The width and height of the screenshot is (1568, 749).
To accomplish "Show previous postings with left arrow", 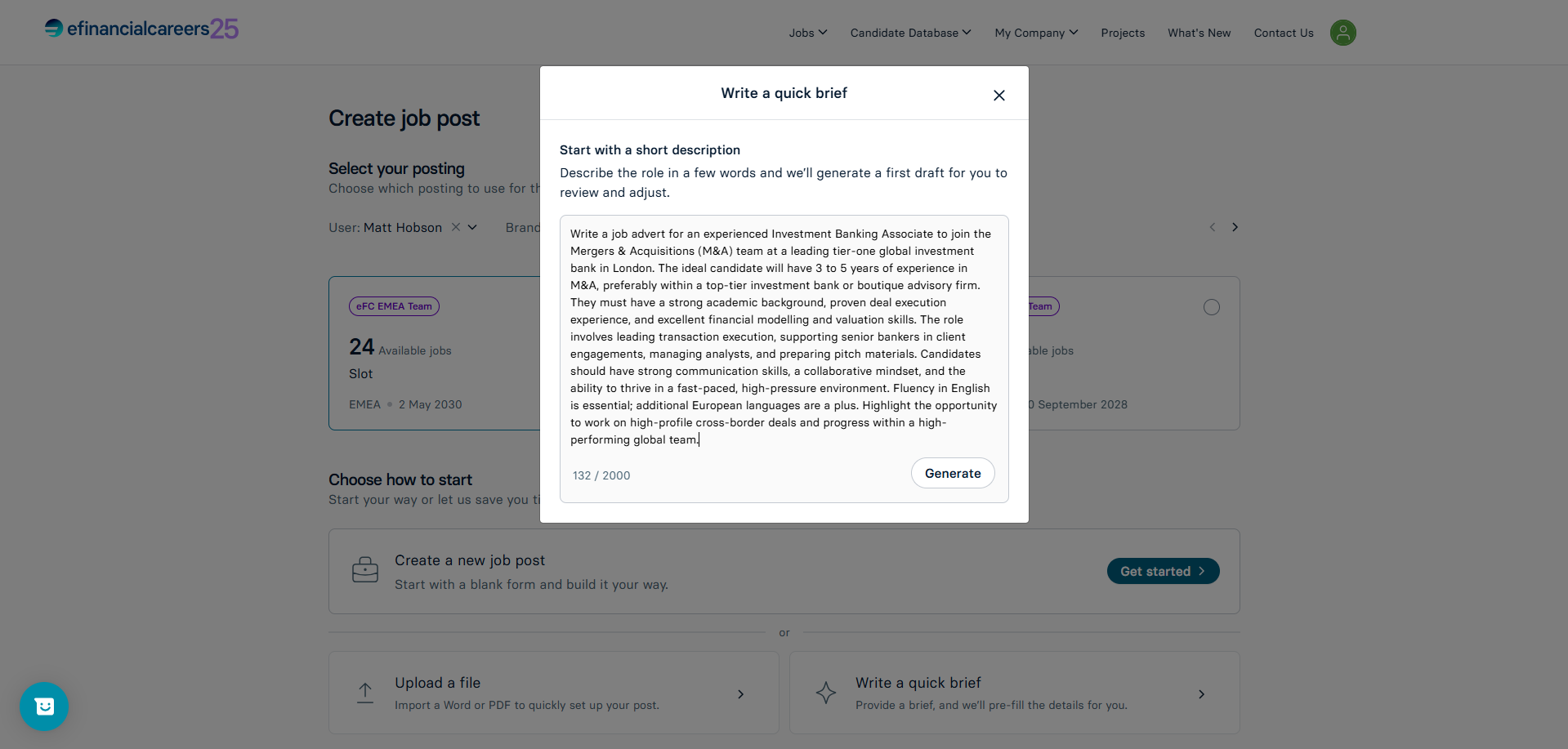I will point(1213,227).
